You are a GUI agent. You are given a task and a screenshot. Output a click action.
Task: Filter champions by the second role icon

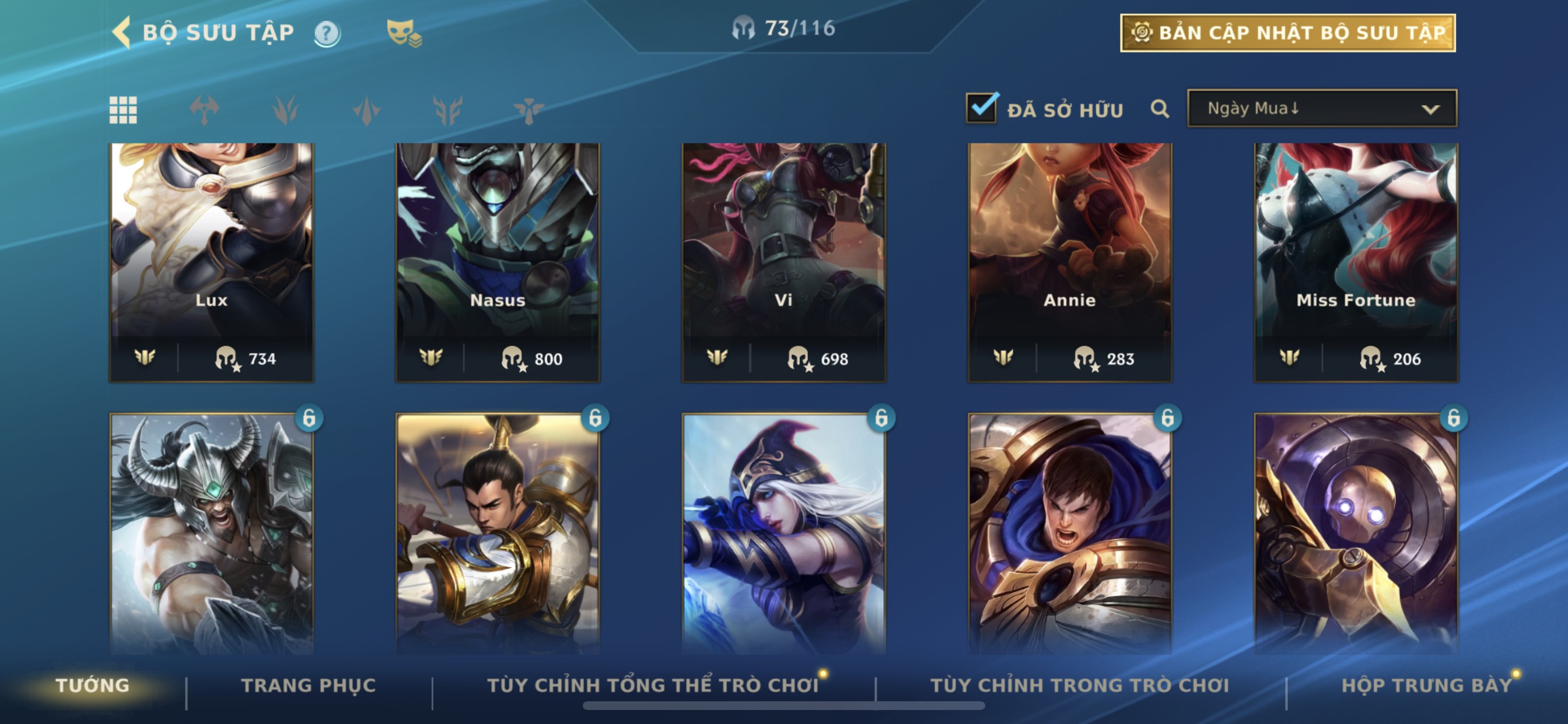point(285,110)
